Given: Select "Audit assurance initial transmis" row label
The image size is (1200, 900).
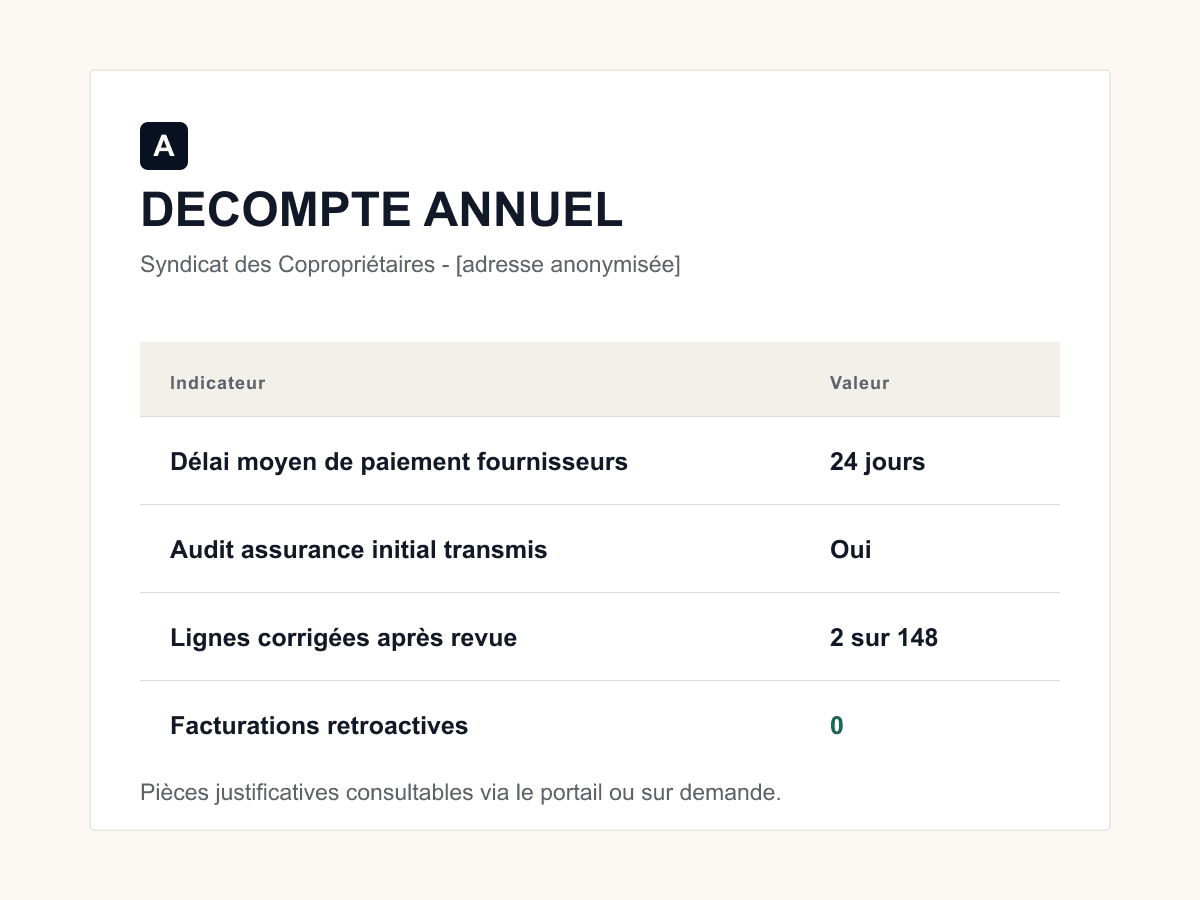Looking at the screenshot, I should [359, 550].
